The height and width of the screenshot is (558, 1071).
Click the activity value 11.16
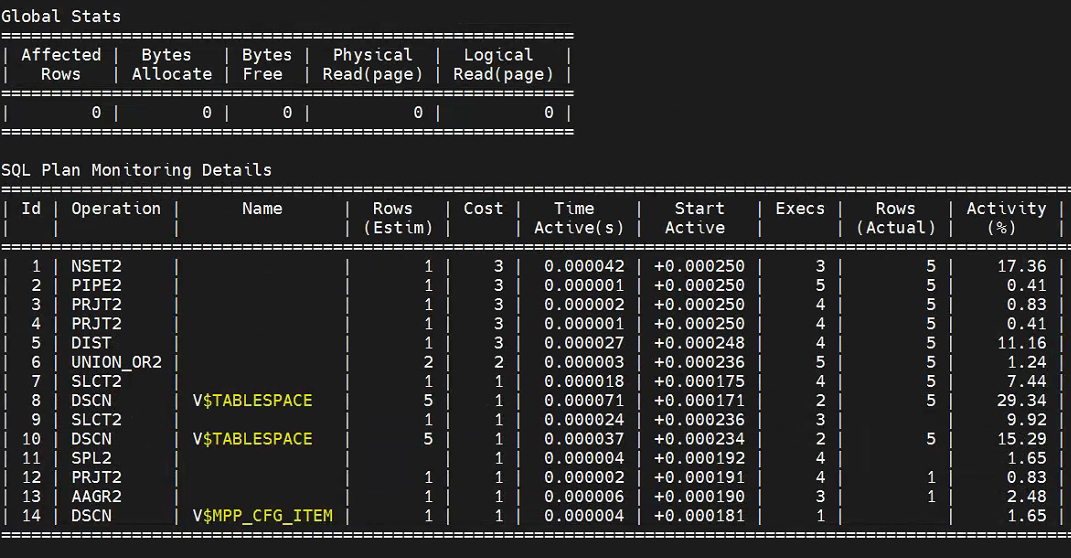pyautogui.click(x=1021, y=343)
